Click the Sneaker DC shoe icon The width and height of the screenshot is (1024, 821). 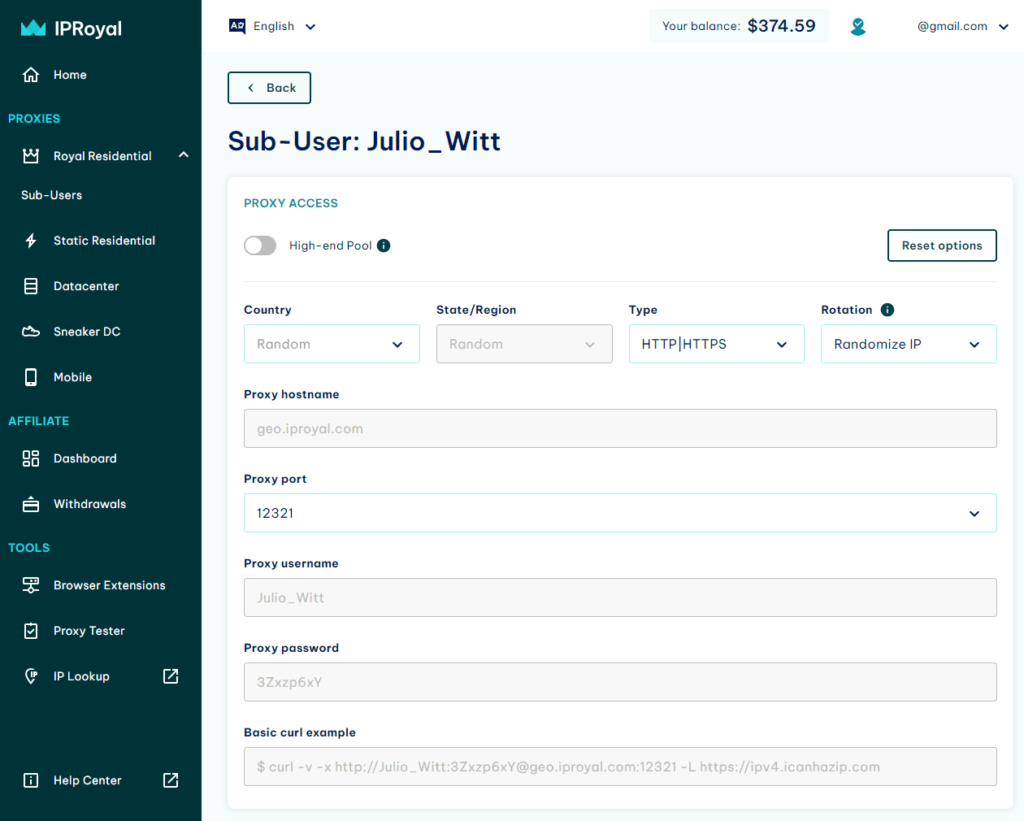[31, 332]
